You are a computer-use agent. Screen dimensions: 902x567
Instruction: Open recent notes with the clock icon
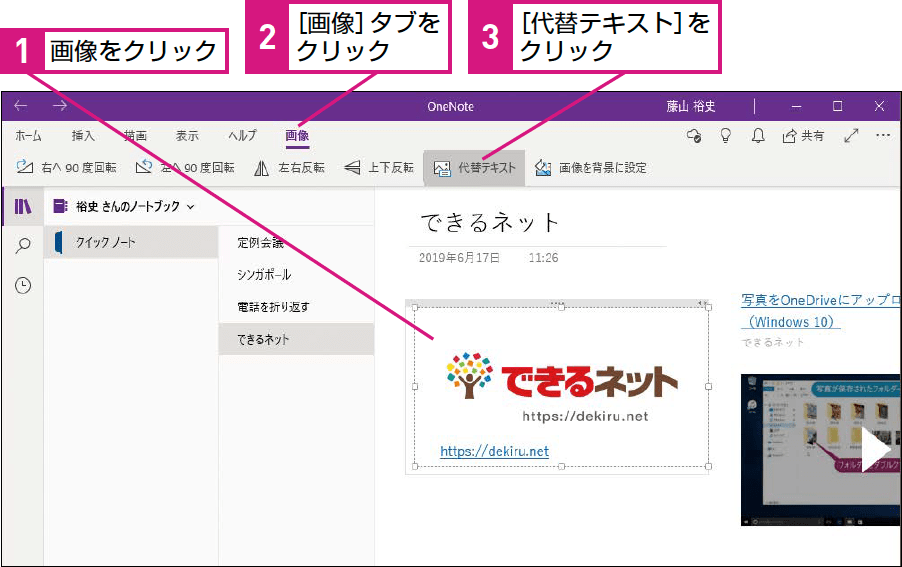(23, 286)
